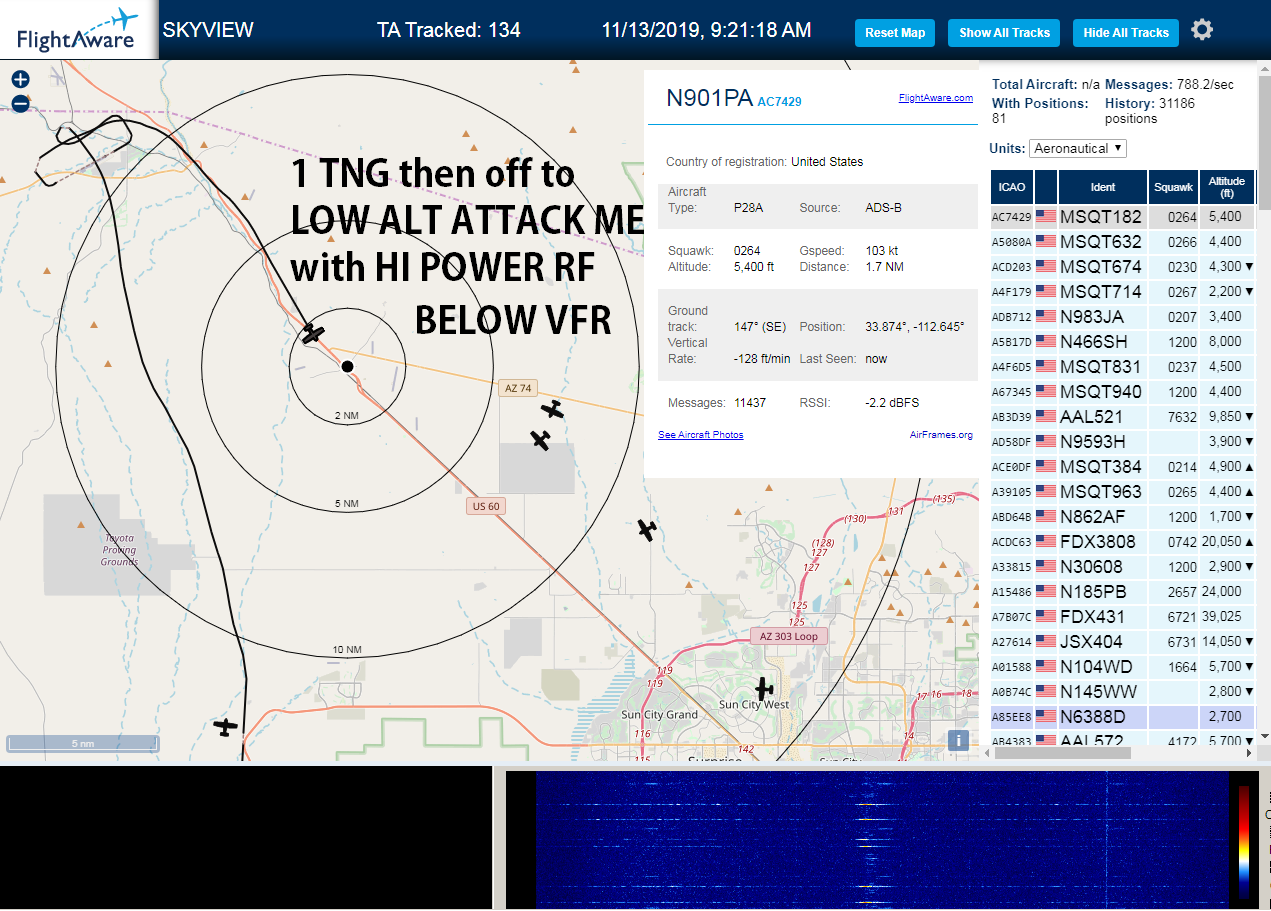Image resolution: width=1271 pixels, height=911 pixels.
Task: Open the FlightAware.com link
Action: point(936,98)
